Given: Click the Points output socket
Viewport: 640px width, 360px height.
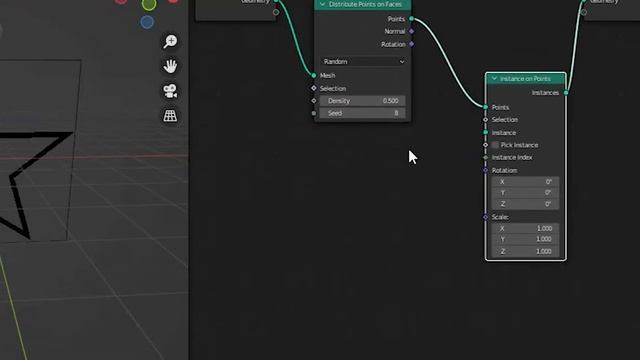Looking at the screenshot, I should pyautogui.click(x=411, y=19).
